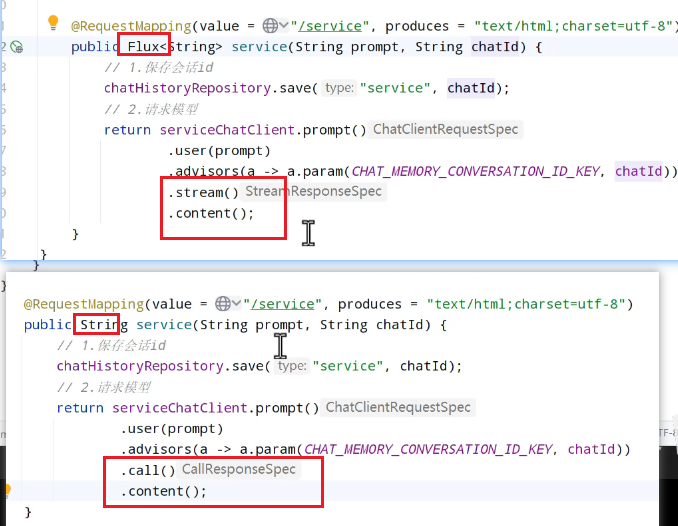The image size is (678, 526).
Task: Click ChatClientRequestSpec hint in the String-returning method
Action: [398, 407]
